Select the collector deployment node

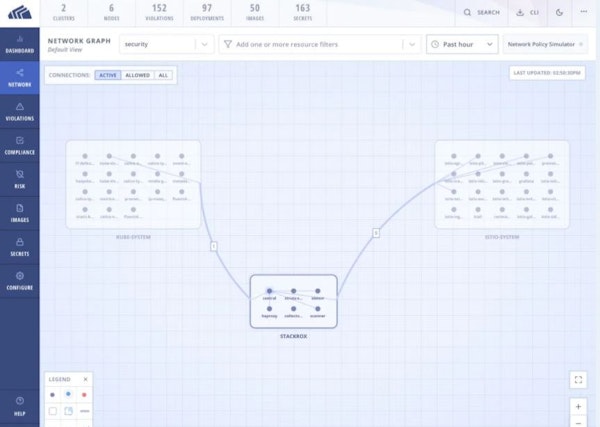pos(293,309)
